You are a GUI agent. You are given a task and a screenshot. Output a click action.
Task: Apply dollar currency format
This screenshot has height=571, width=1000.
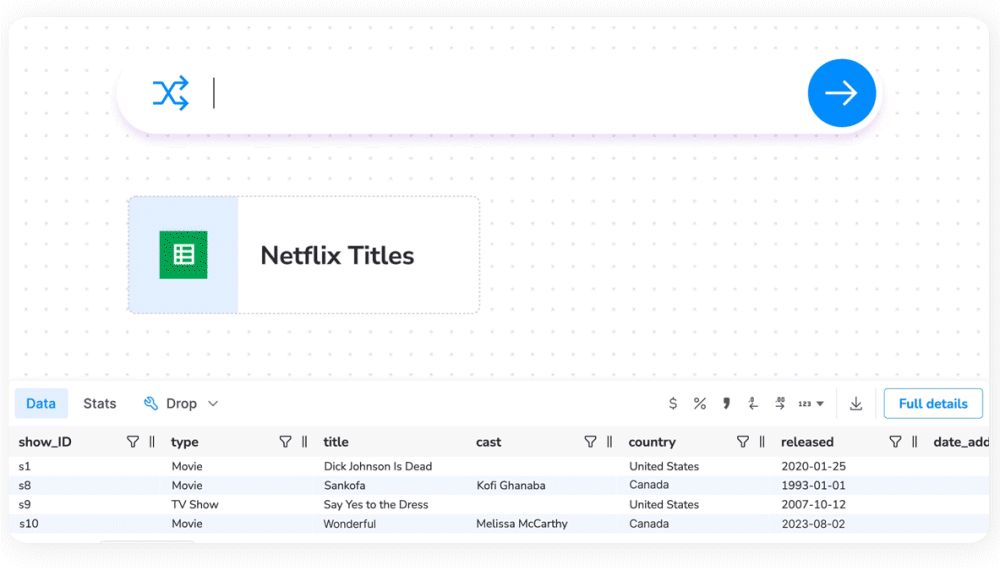pyautogui.click(x=673, y=403)
